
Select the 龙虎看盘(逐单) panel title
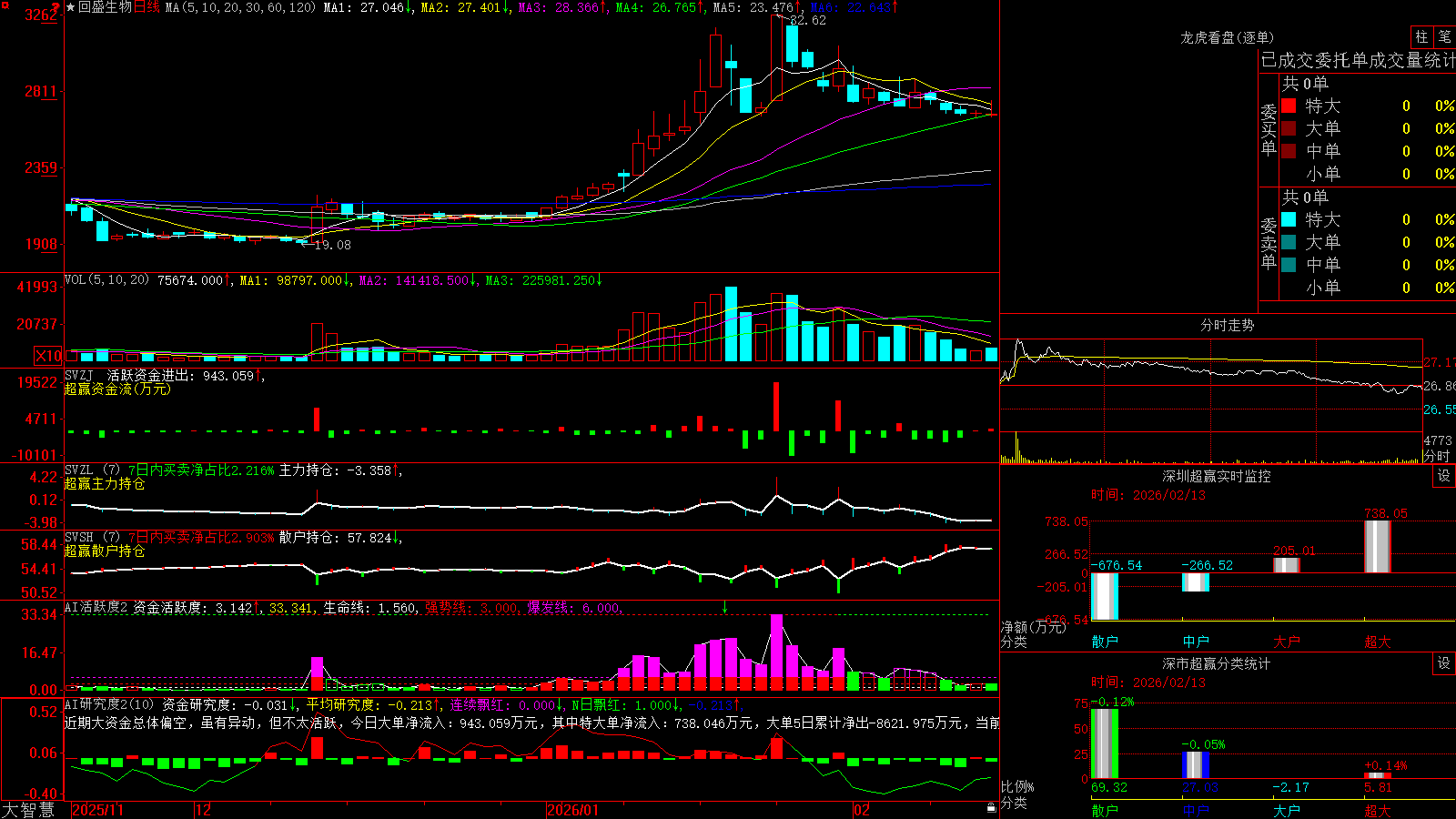tap(1228, 37)
